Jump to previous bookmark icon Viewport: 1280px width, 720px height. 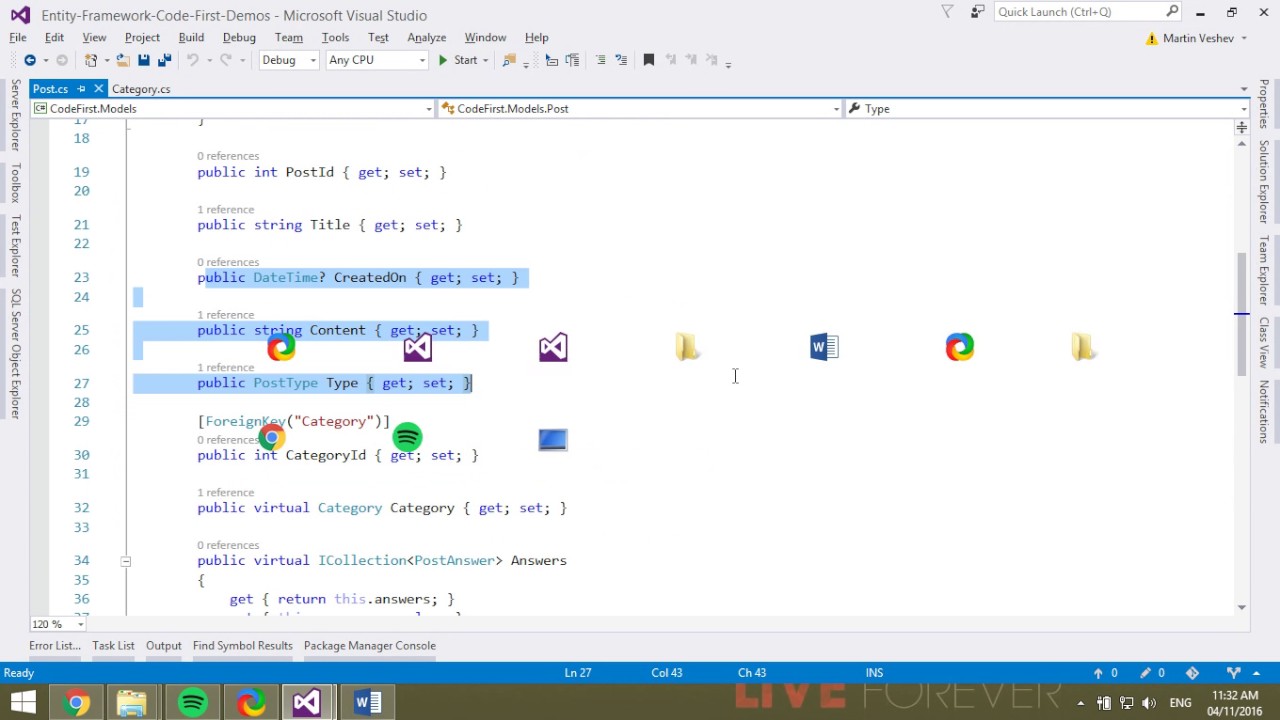click(x=670, y=60)
